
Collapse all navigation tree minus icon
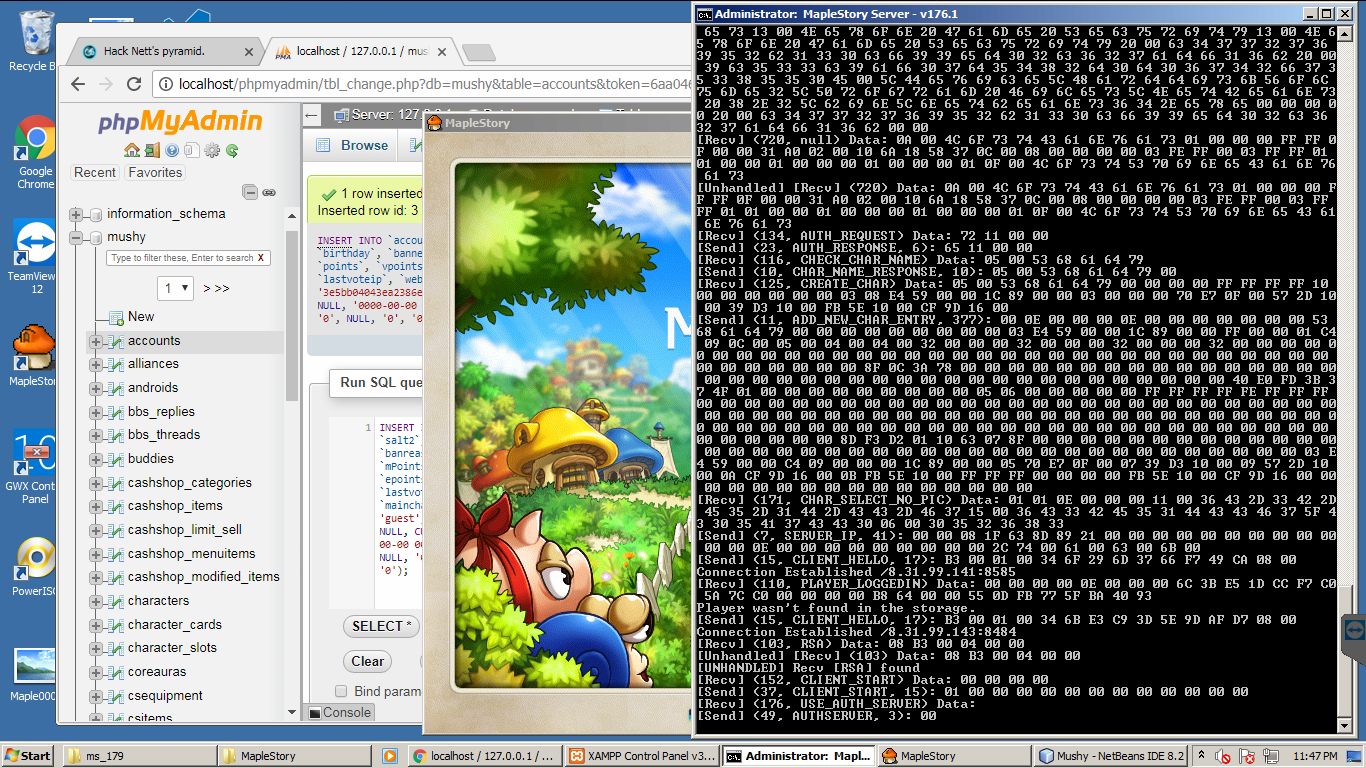point(250,192)
